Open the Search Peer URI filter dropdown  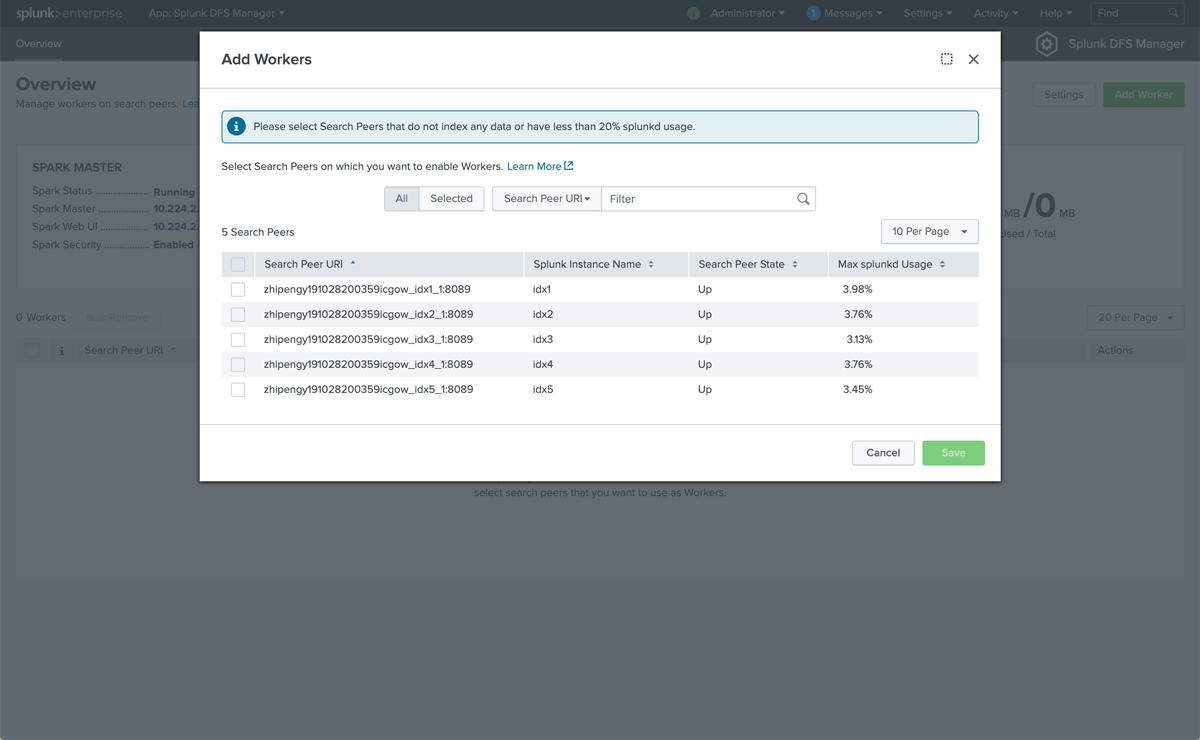547,198
